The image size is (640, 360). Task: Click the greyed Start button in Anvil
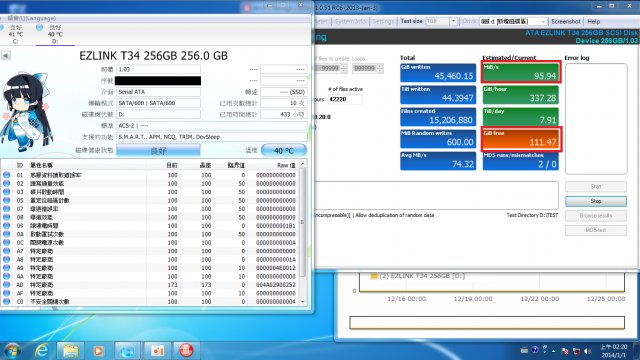pyautogui.click(x=596, y=187)
